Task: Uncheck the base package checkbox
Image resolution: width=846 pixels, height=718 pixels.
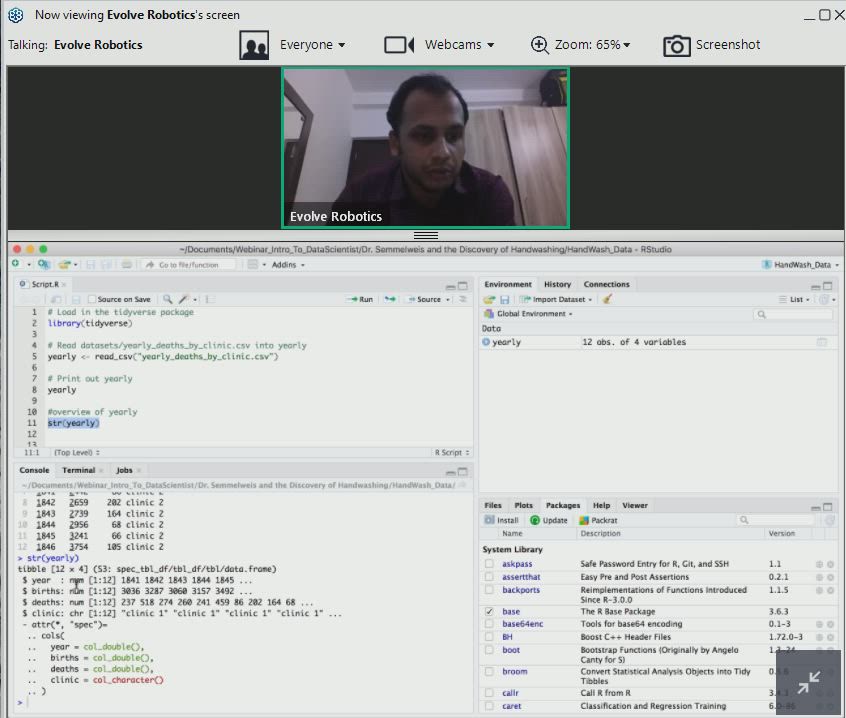Action: [x=489, y=611]
